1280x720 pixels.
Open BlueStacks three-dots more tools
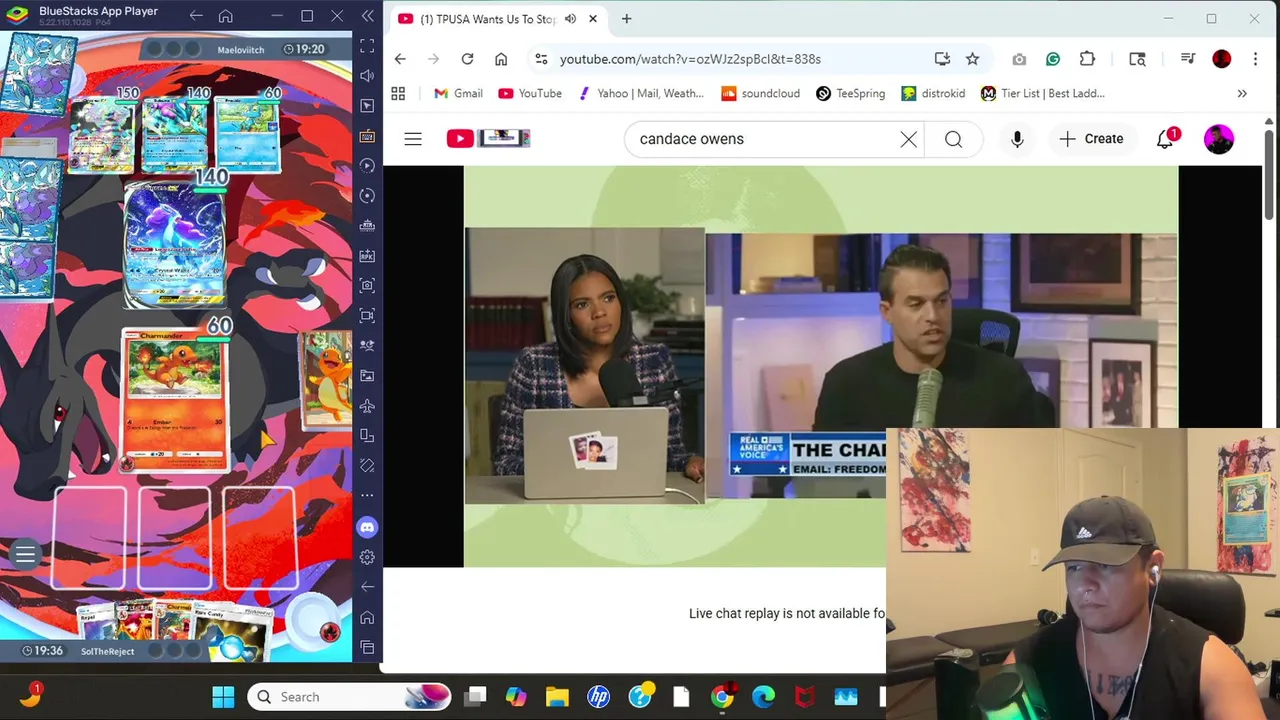pyautogui.click(x=367, y=496)
